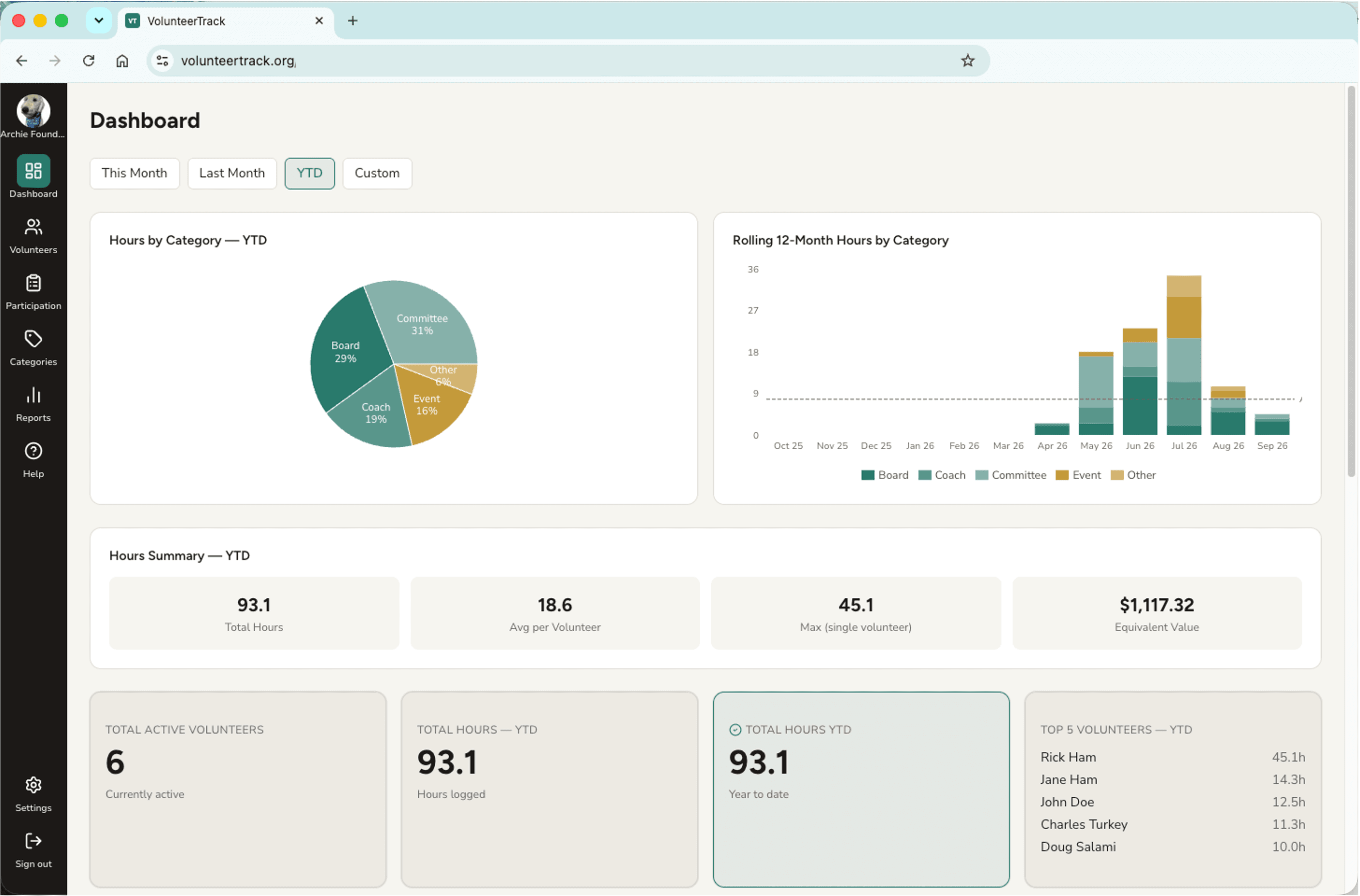
Task: Open a new browser tab
Action: pos(352,20)
